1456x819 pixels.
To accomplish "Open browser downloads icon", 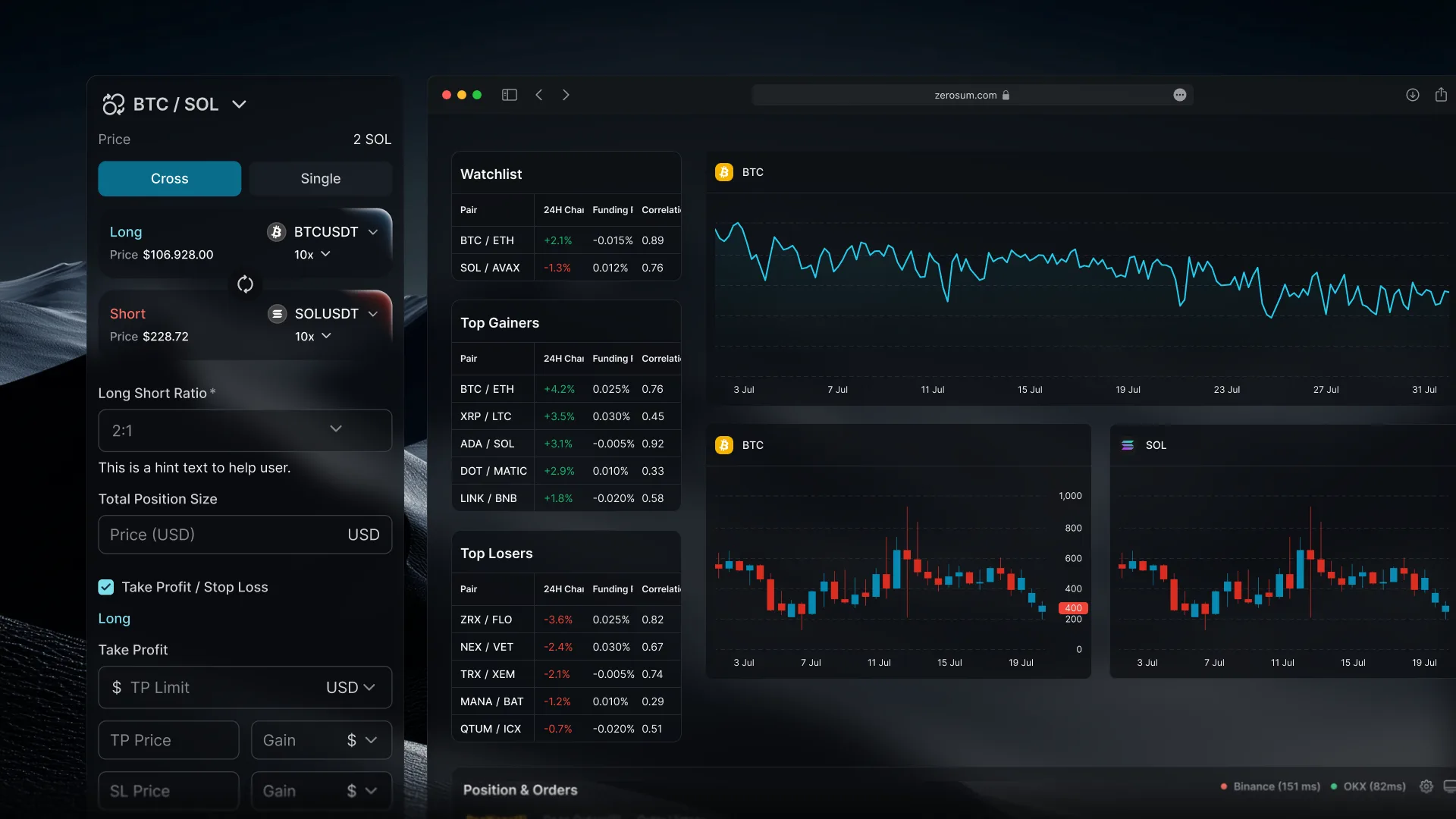I will [1413, 95].
